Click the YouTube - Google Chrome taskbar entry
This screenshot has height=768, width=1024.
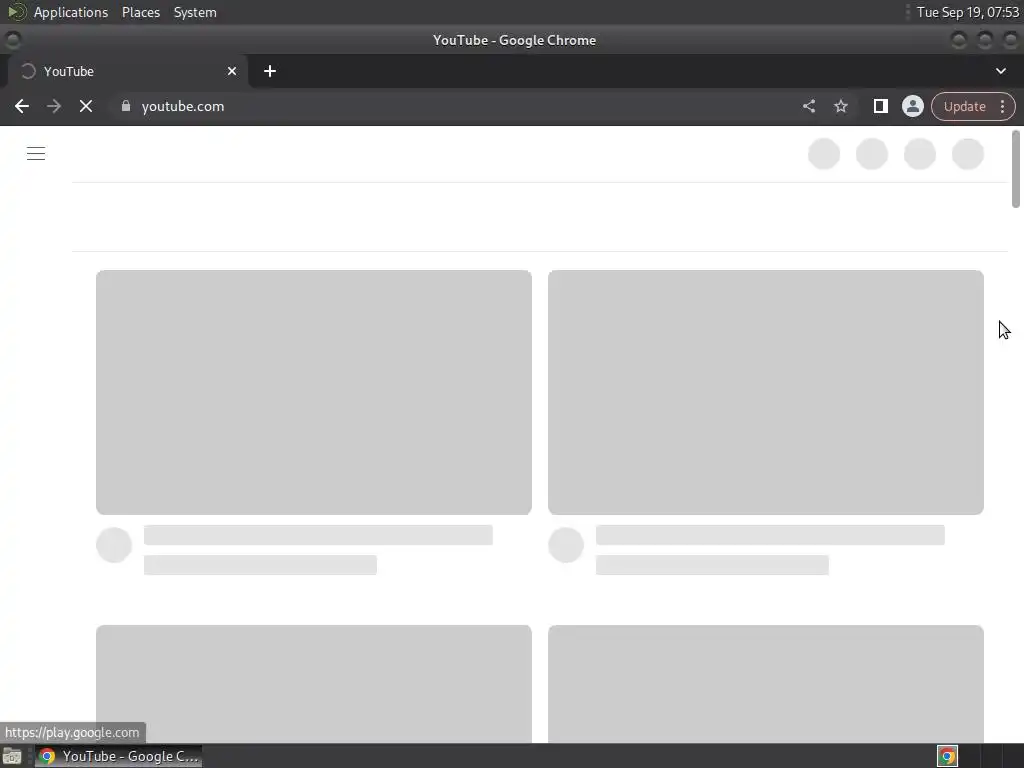click(118, 756)
